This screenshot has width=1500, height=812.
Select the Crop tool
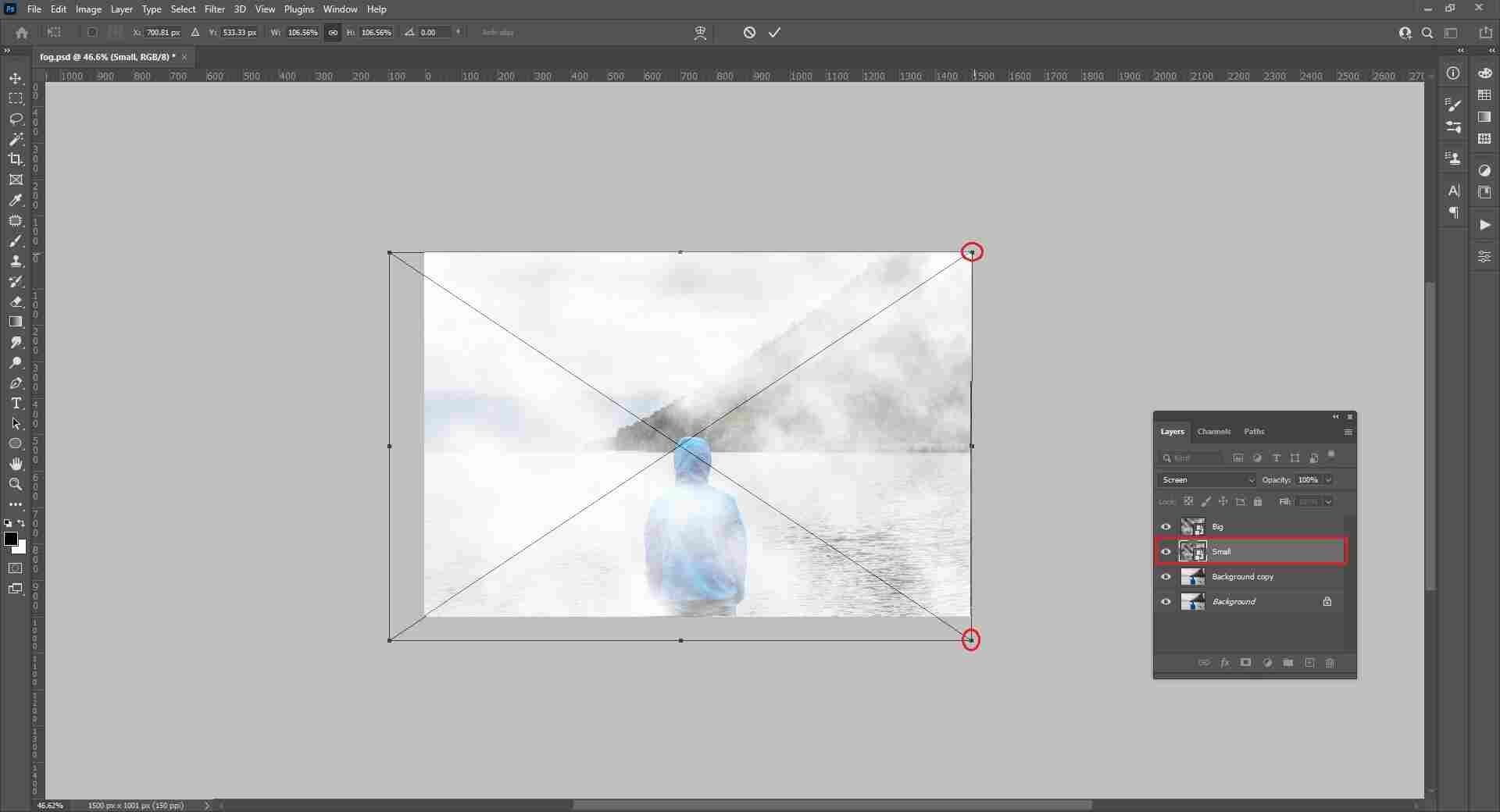tap(16, 159)
